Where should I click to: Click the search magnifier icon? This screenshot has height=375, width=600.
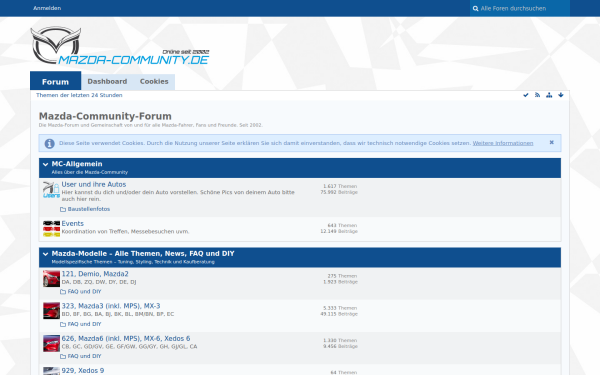click(x=475, y=8)
